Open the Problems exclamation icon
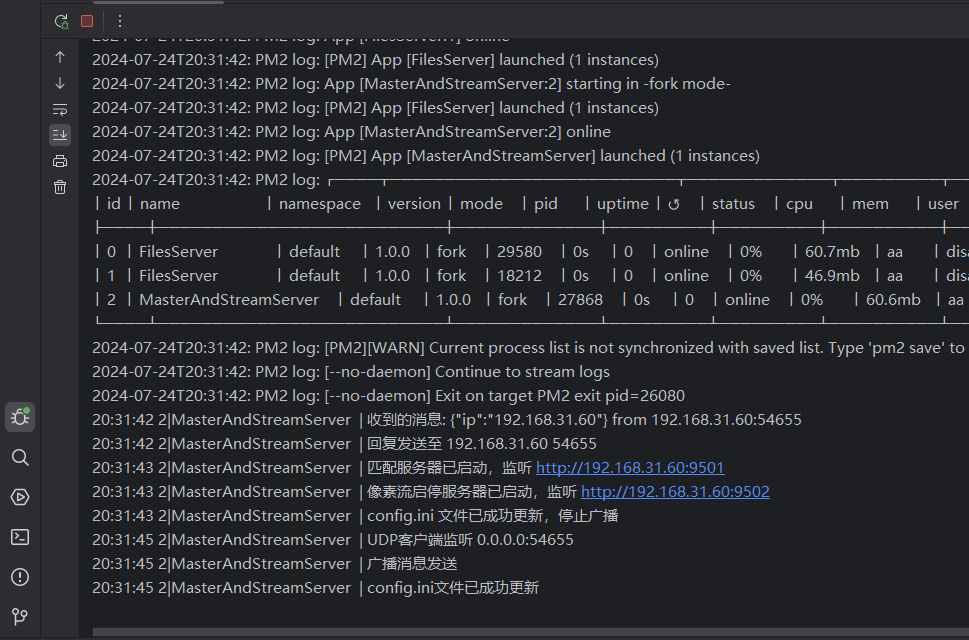The image size is (969, 640). [20, 577]
